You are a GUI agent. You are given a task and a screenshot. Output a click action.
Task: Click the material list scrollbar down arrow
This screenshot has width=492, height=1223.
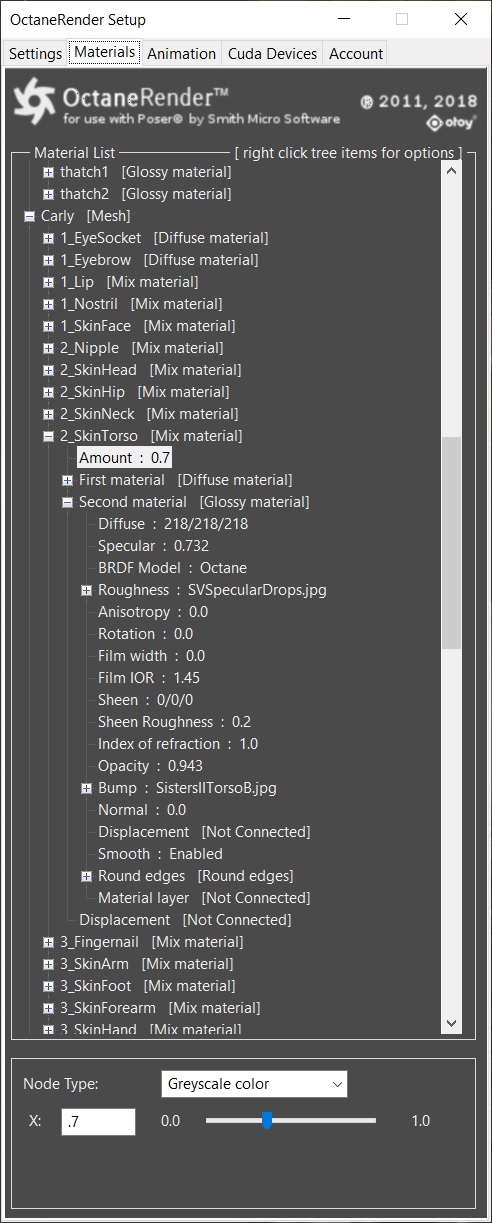pyautogui.click(x=451, y=1022)
